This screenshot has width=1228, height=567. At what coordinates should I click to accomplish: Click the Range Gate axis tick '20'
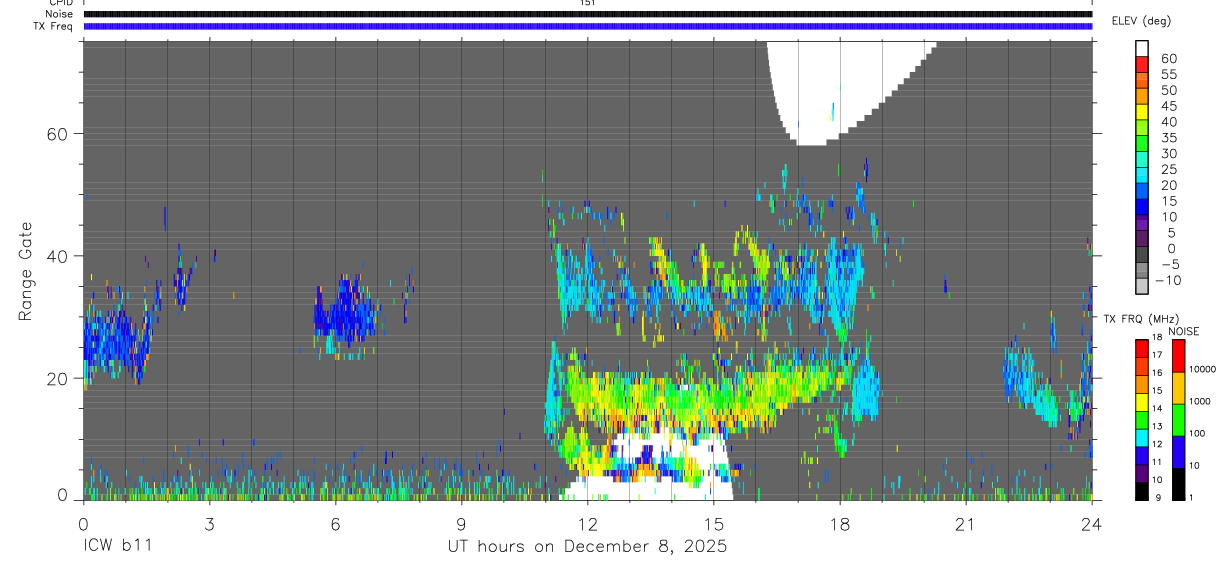[x=57, y=378]
